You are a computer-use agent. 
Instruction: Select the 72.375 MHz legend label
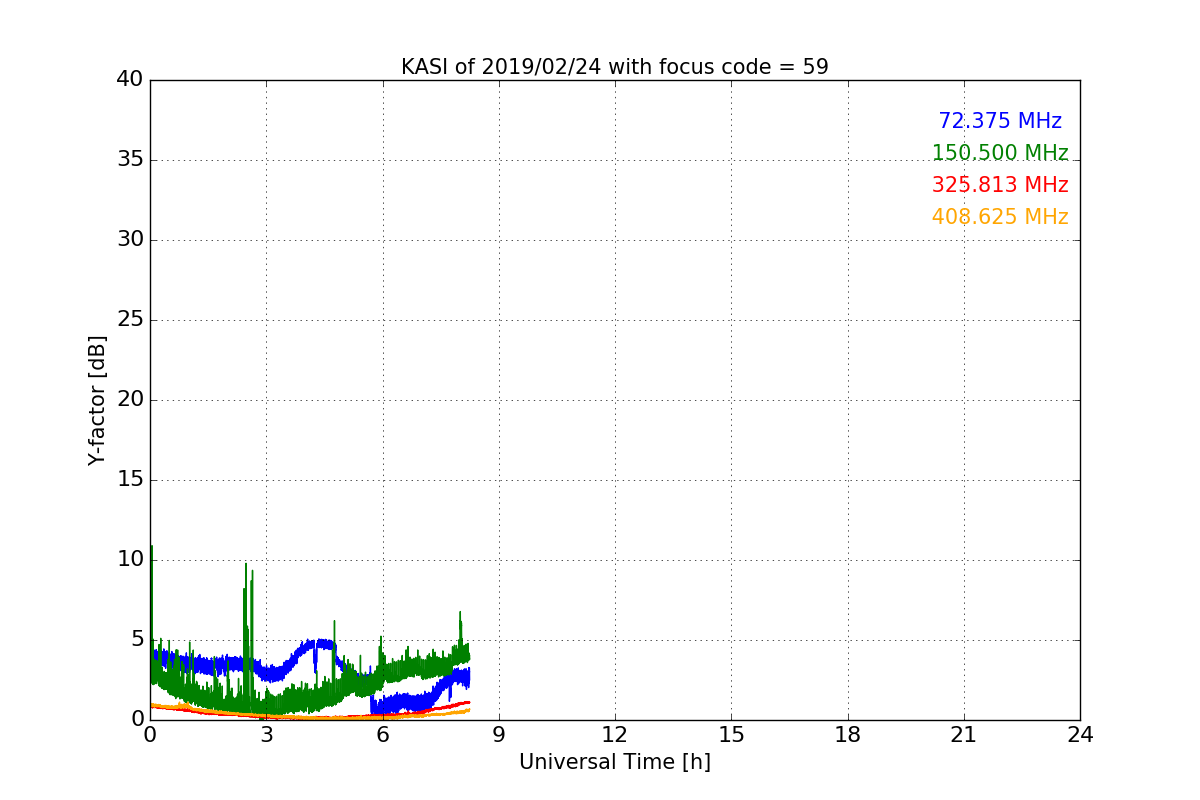[1000, 121]
